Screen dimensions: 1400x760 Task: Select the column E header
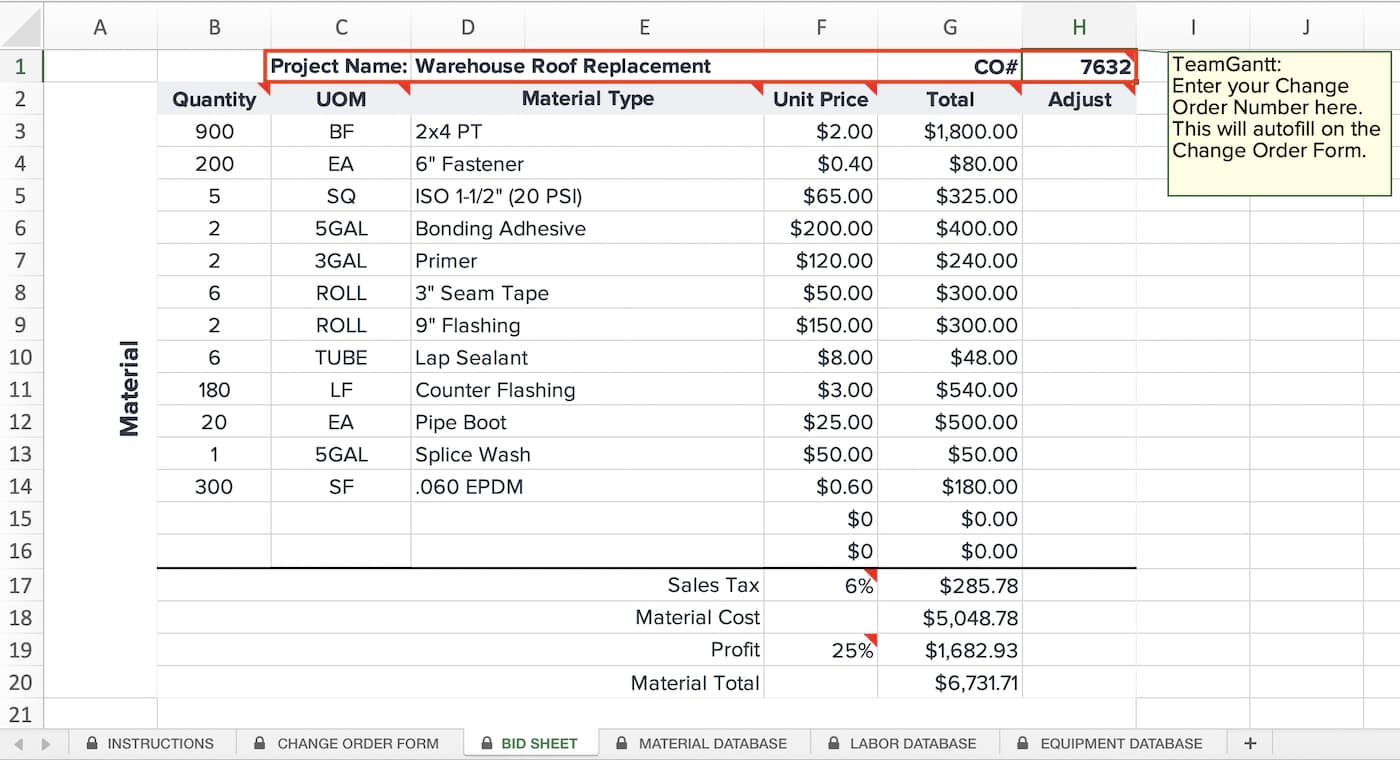tap(644, 28)
